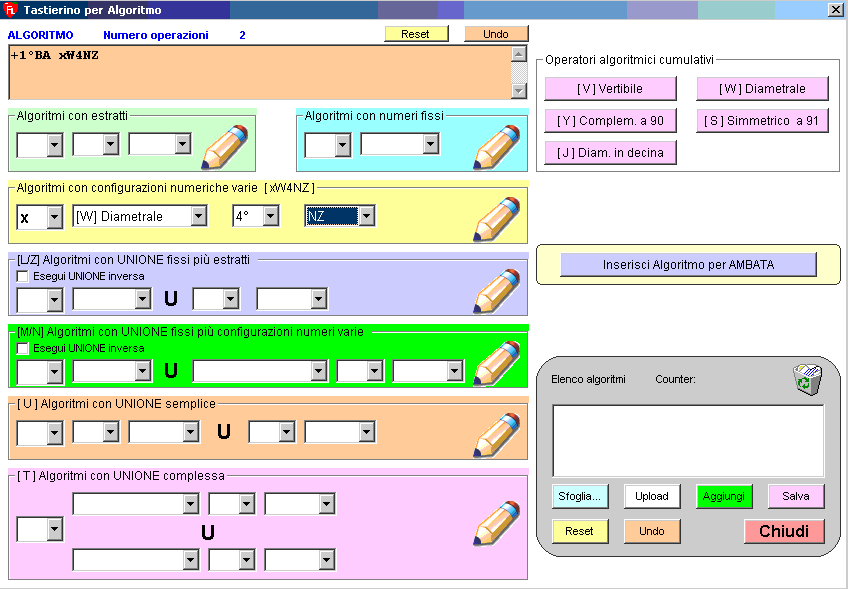Open the [W] Diametrale dropdown
The image size is (848, 589).
pyautogui.click(x=199, y=217)
